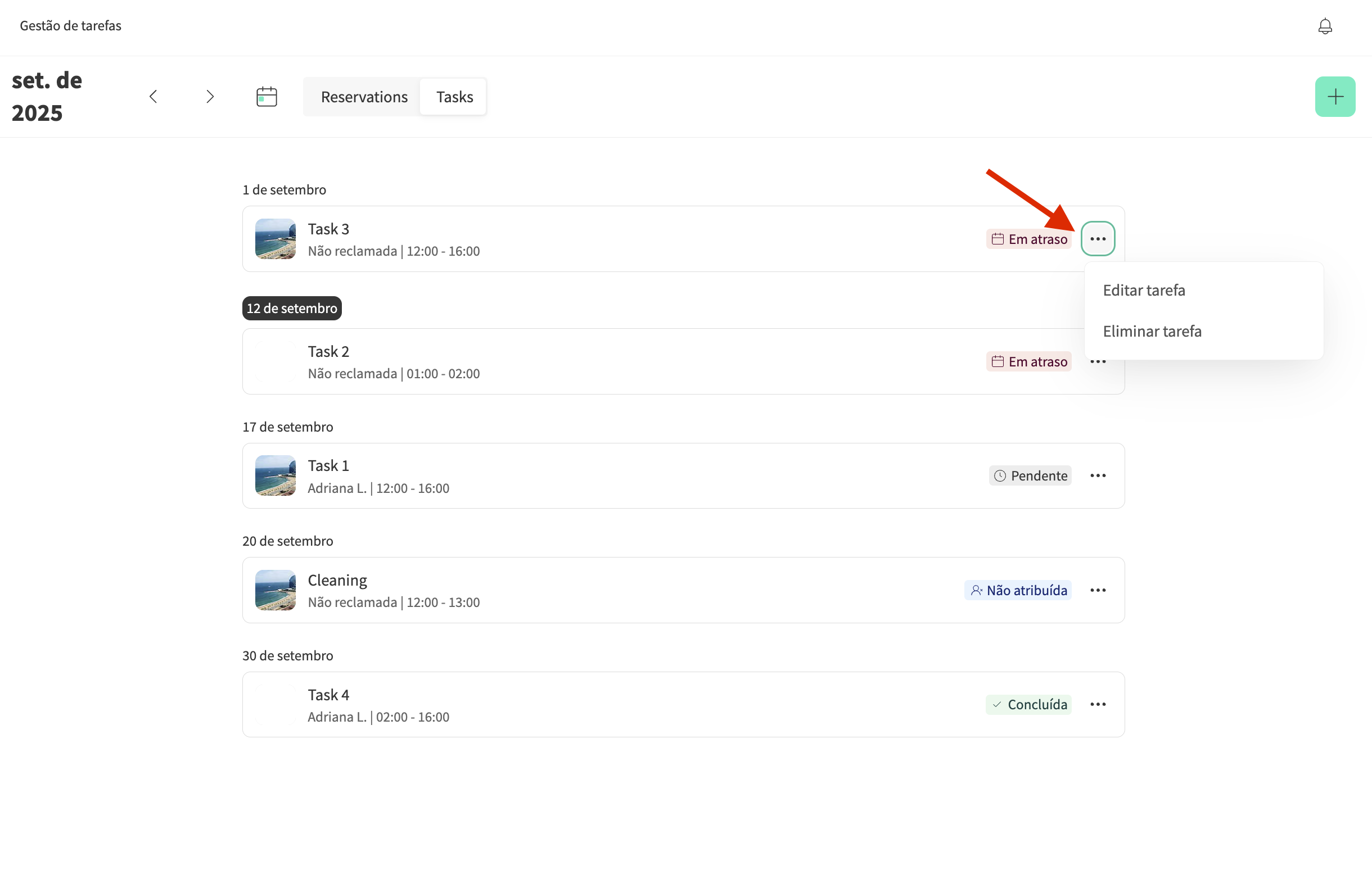Switch to the Reservations tab
The image size is (1372, 870).
point(364,97)
